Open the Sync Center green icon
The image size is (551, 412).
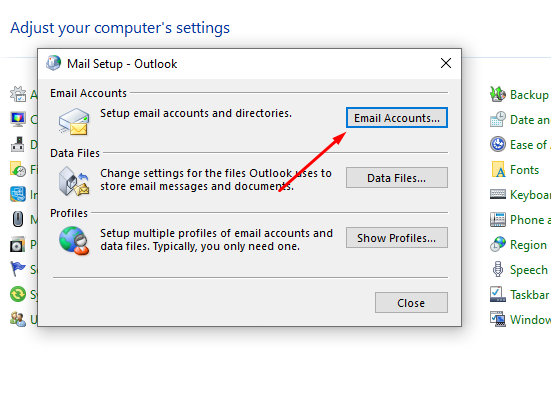pos(18,294)
